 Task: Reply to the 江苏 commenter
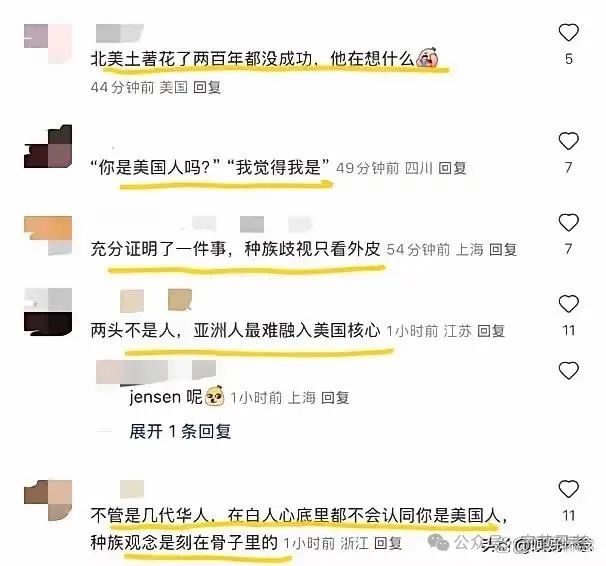[x=491, y=331]
